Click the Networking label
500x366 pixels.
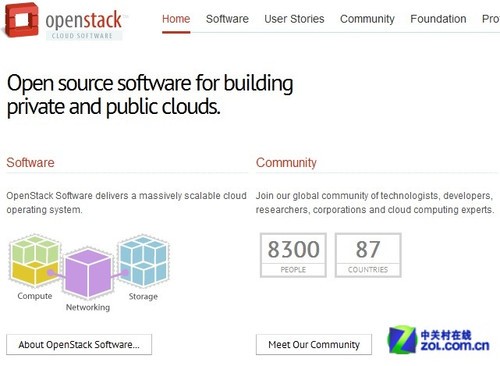click(x=88, y=307)
